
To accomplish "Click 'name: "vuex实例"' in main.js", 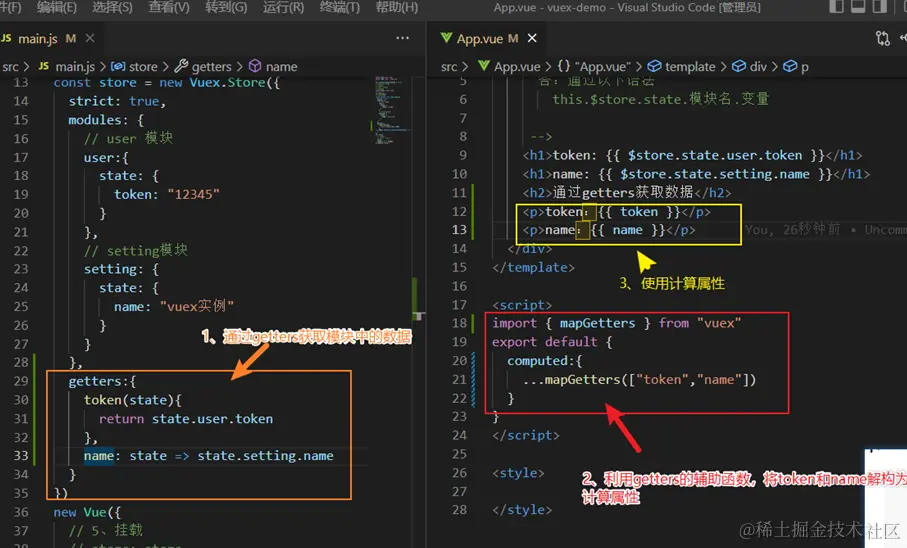I will pos(174,306).
